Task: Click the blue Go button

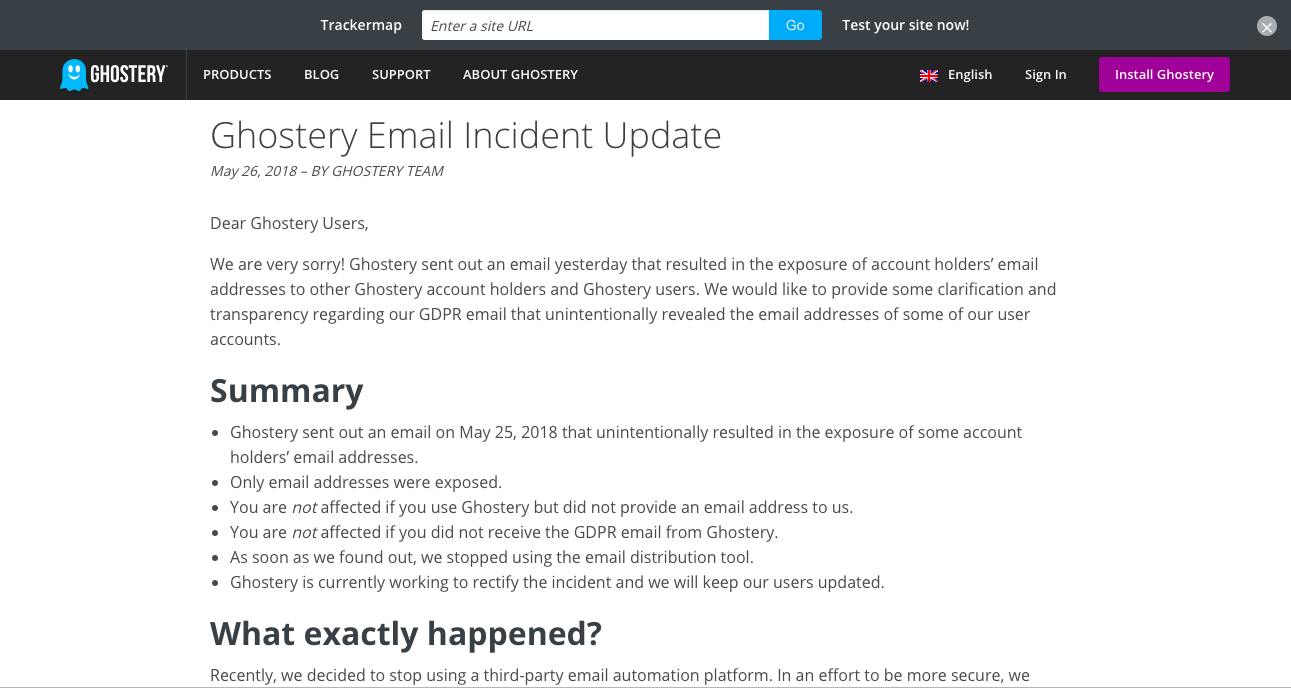Action: click(x=795, y=25)
